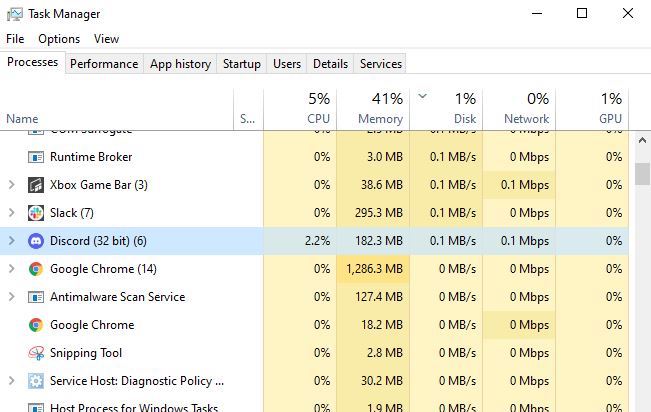Minimize the Task Manager window
Screen dimensions: 651x412
pos(537,13)
